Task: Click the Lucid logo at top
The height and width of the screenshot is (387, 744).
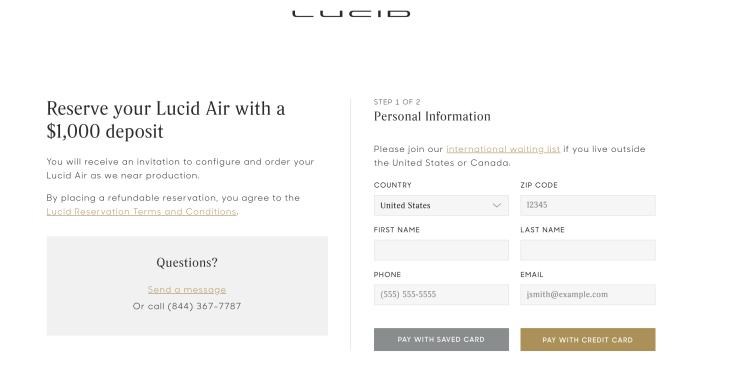Action: tap(351, 14)
